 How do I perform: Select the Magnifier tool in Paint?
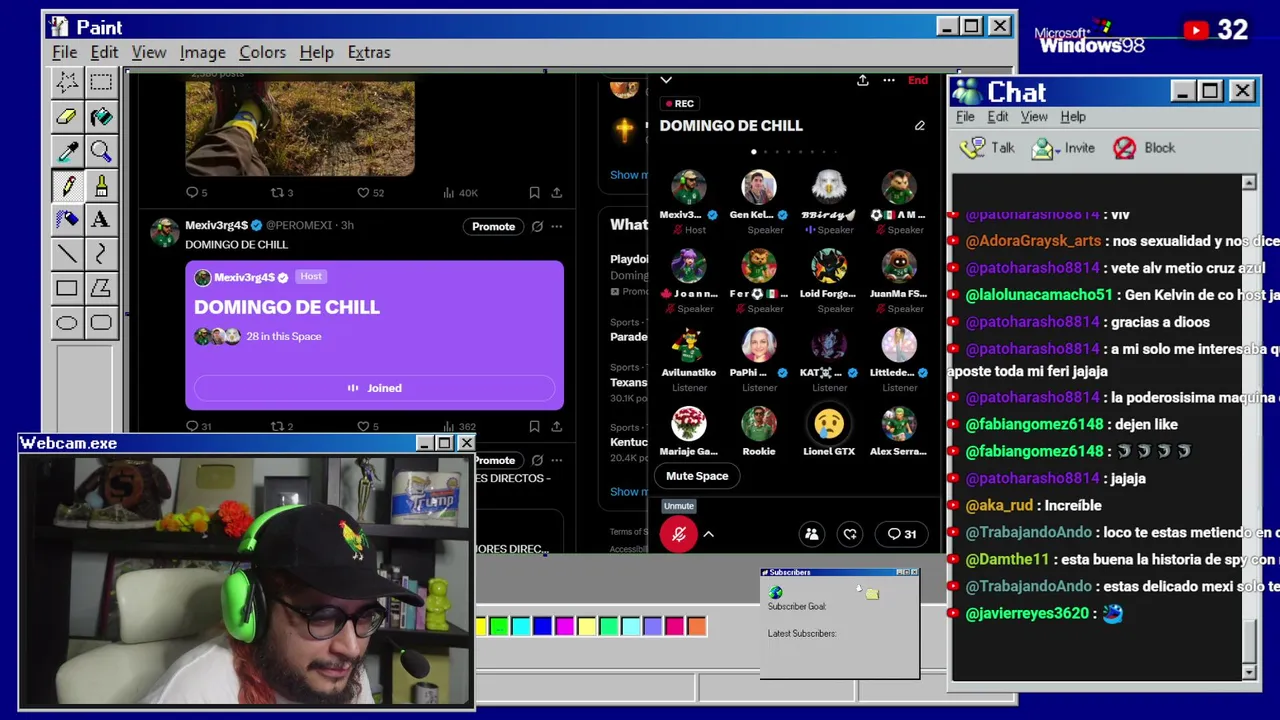click(101, 151)
